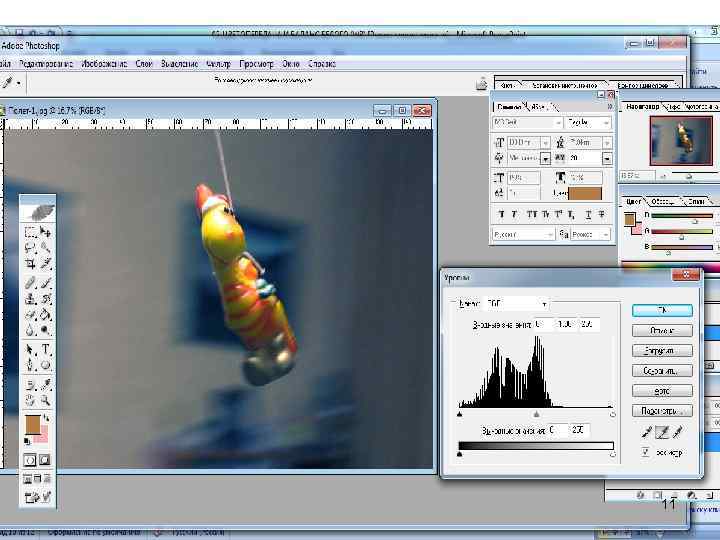Click the load button in Levels
Screen dimensions: 720x540
coord(662,351)
